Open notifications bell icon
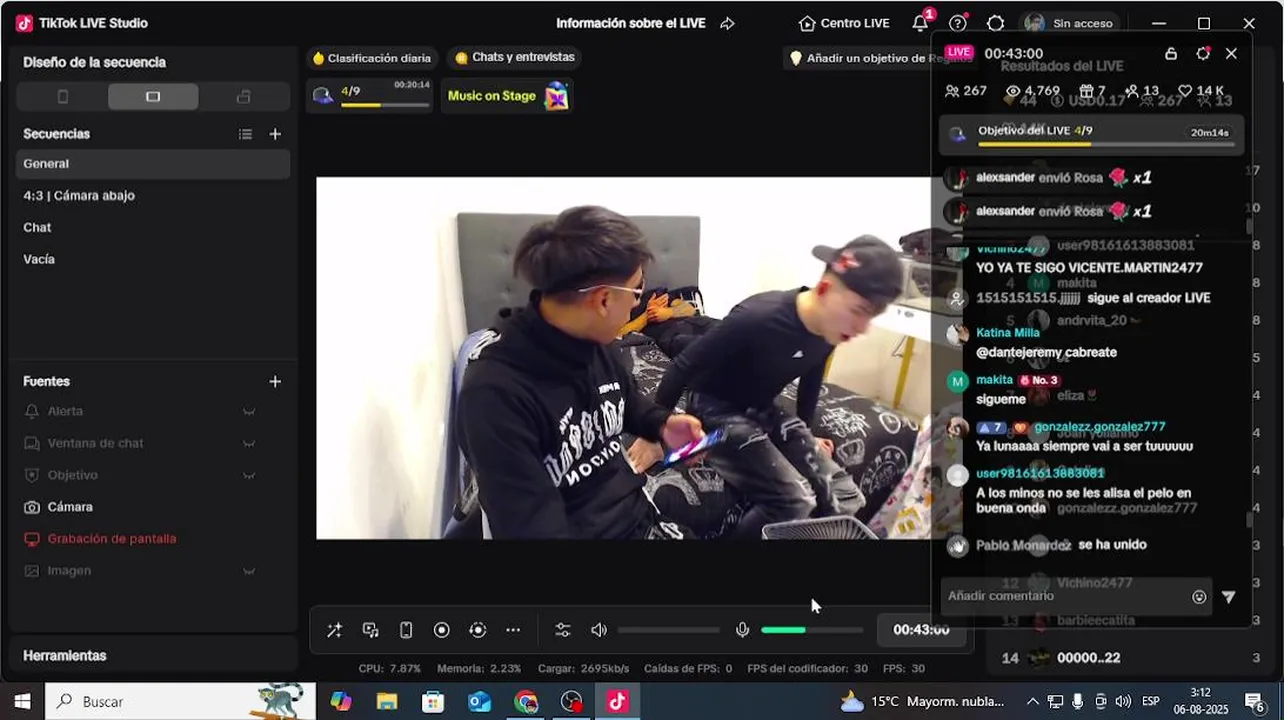Viewport: 1284px width, 720px height. 920,23
